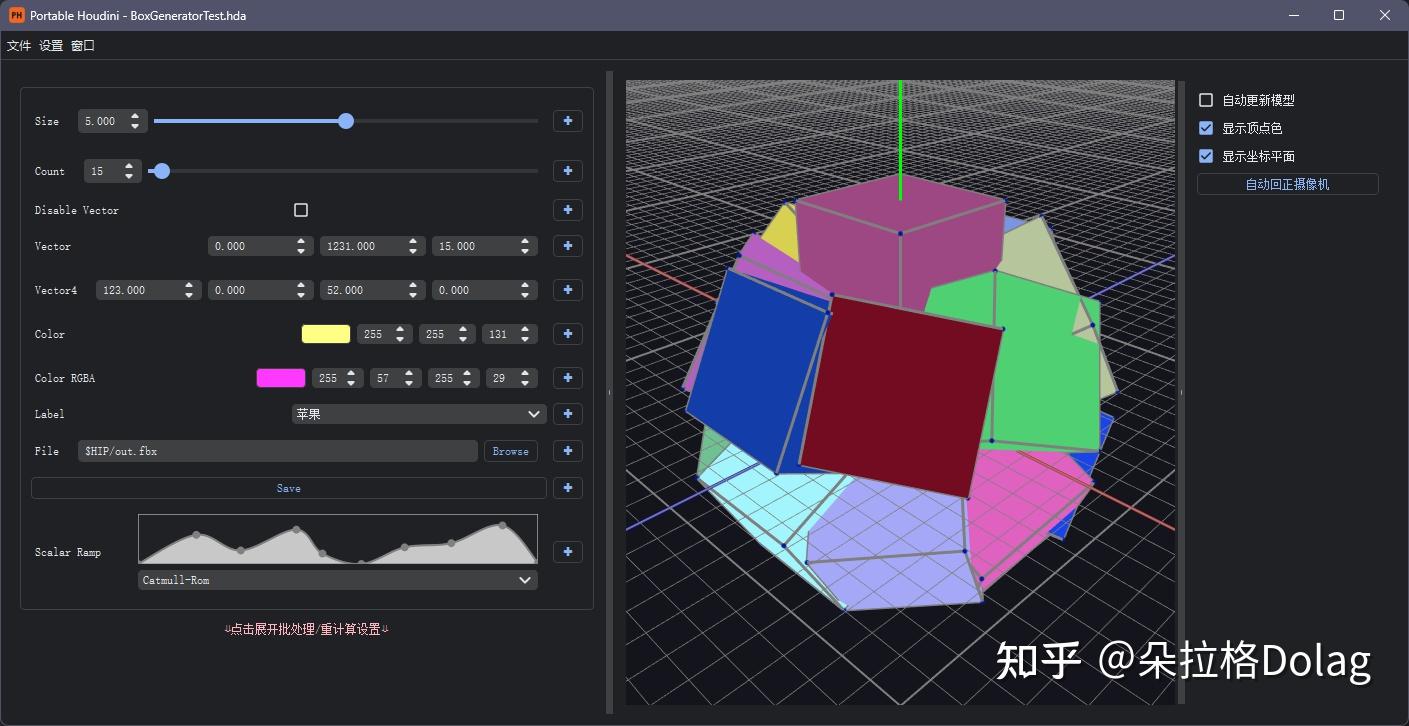Click the plus icon next to Disable Vector
The width and height of the screenshot is (1409, 726).
click(567, 210)
